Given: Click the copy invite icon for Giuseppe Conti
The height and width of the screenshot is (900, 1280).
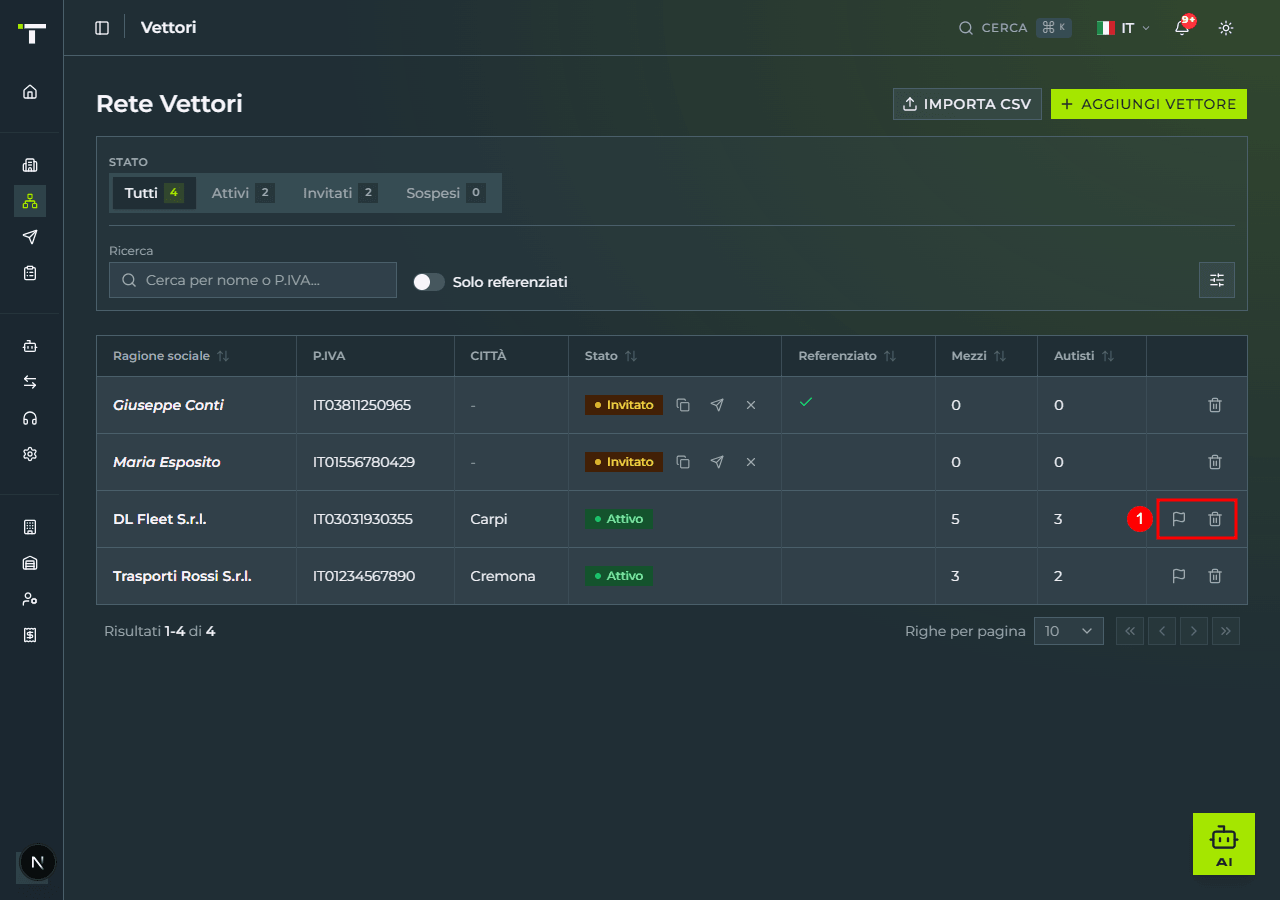Looking at the screenshot, I should [683, 405].
